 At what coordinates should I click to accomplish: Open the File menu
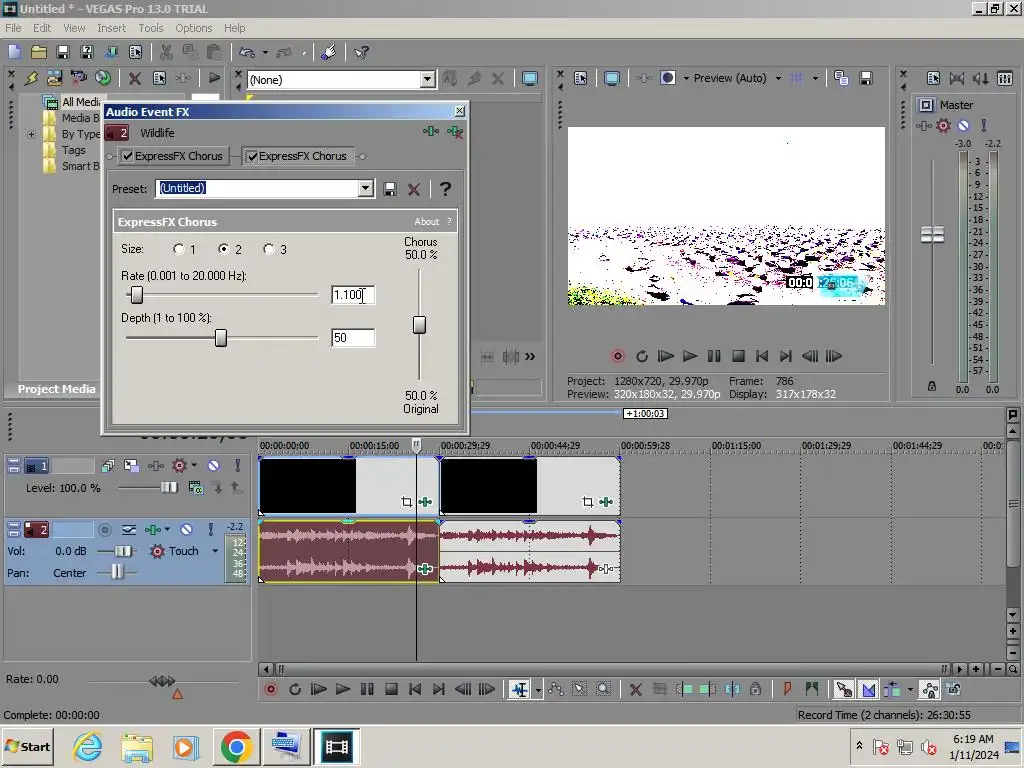tap(13, 28)
